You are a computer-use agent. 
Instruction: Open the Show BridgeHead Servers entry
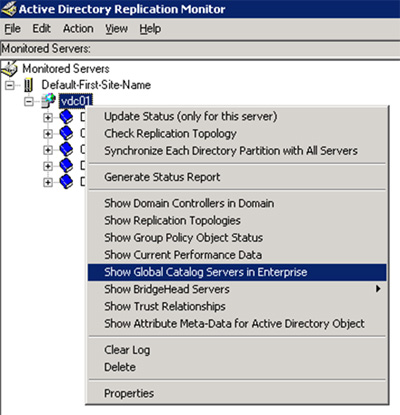[x=237, y=289]
